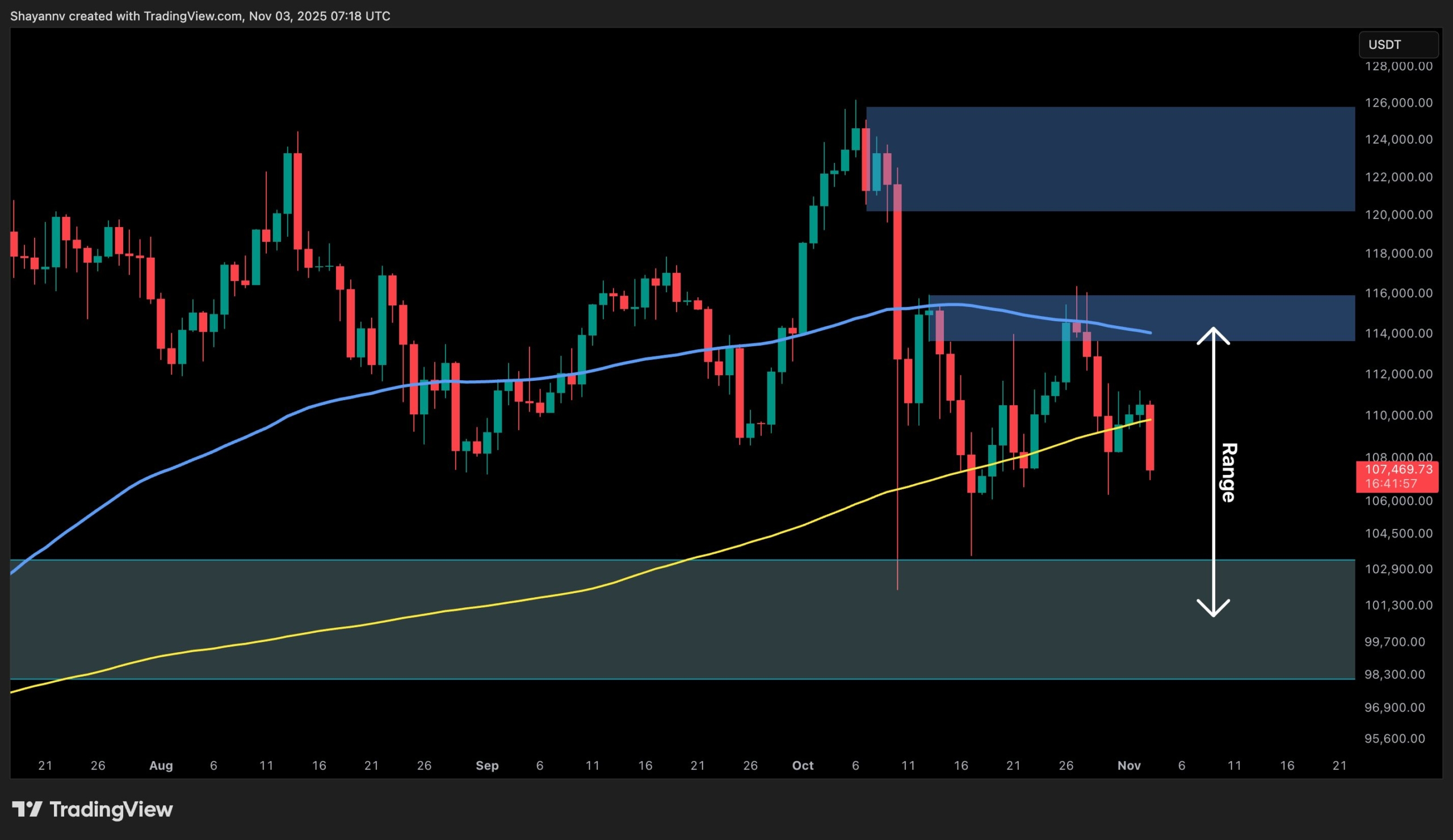The height and width of the screenshot is (840, 1453).
Task: Click the Nov label on the date axis
Action: click(1129, 766)
